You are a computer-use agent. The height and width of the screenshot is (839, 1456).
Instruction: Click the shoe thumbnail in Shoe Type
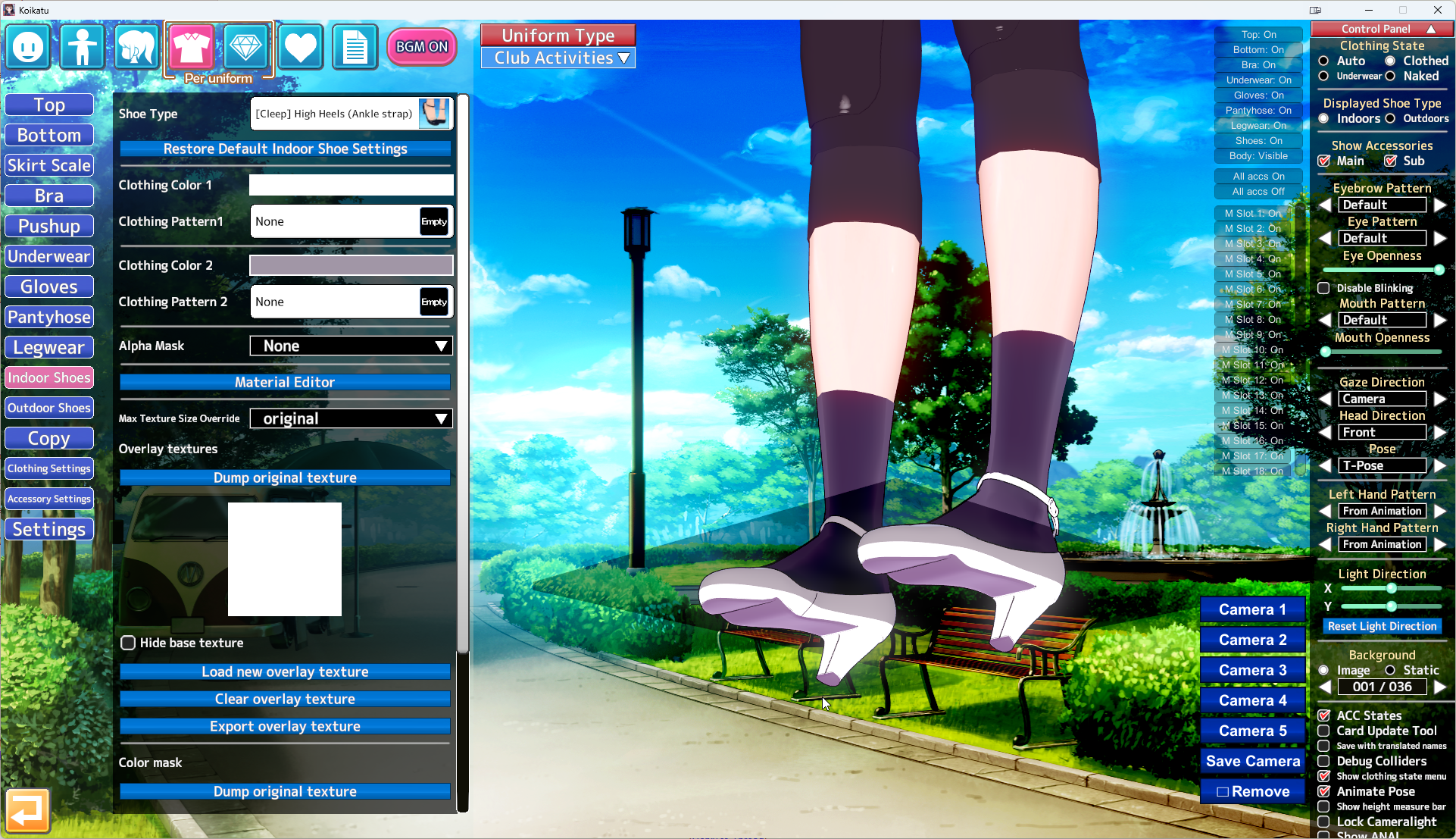pos(435,114)
